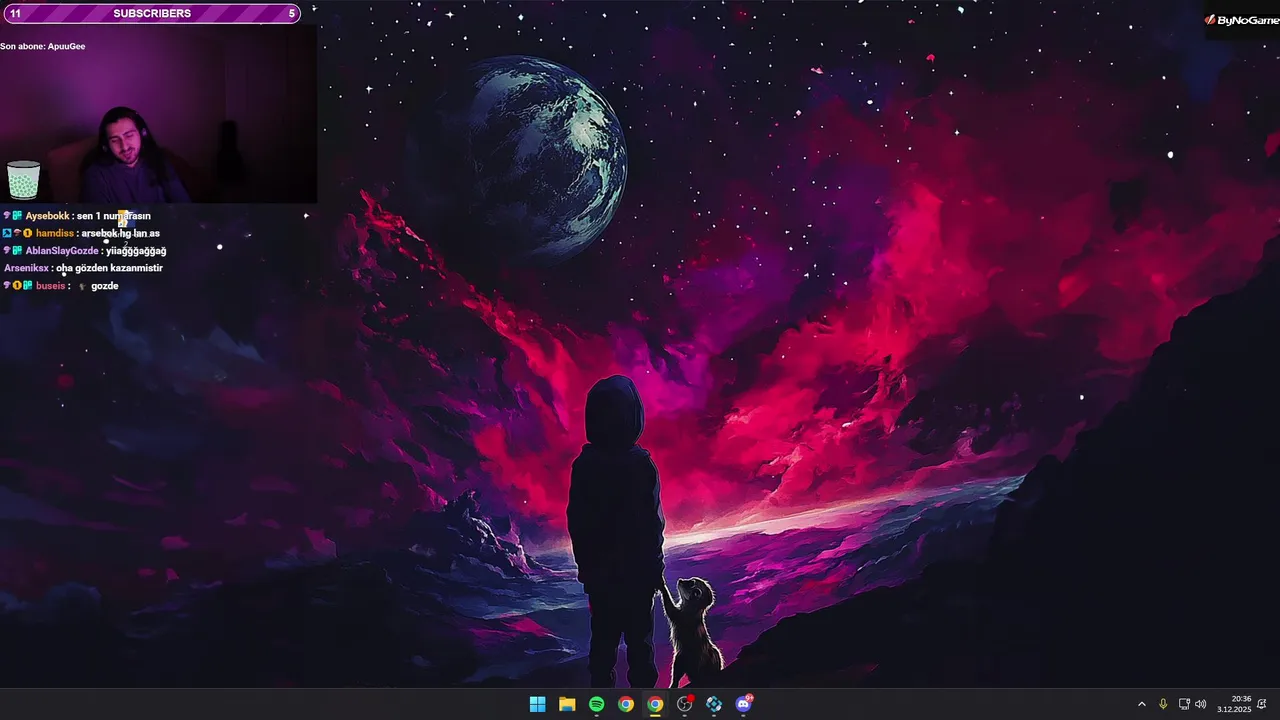Image resolution: width=1280 pixels, height=720 pixels.
Task: Open the blue diamond app in taskbar
Action: (x=713, y=704)
